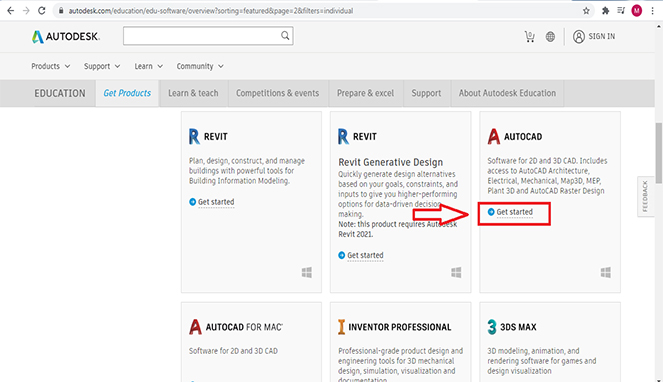This screenshot has width=663, height=382.
Task: Open the browser extensions puzzle icon
Action: (605, 11)
